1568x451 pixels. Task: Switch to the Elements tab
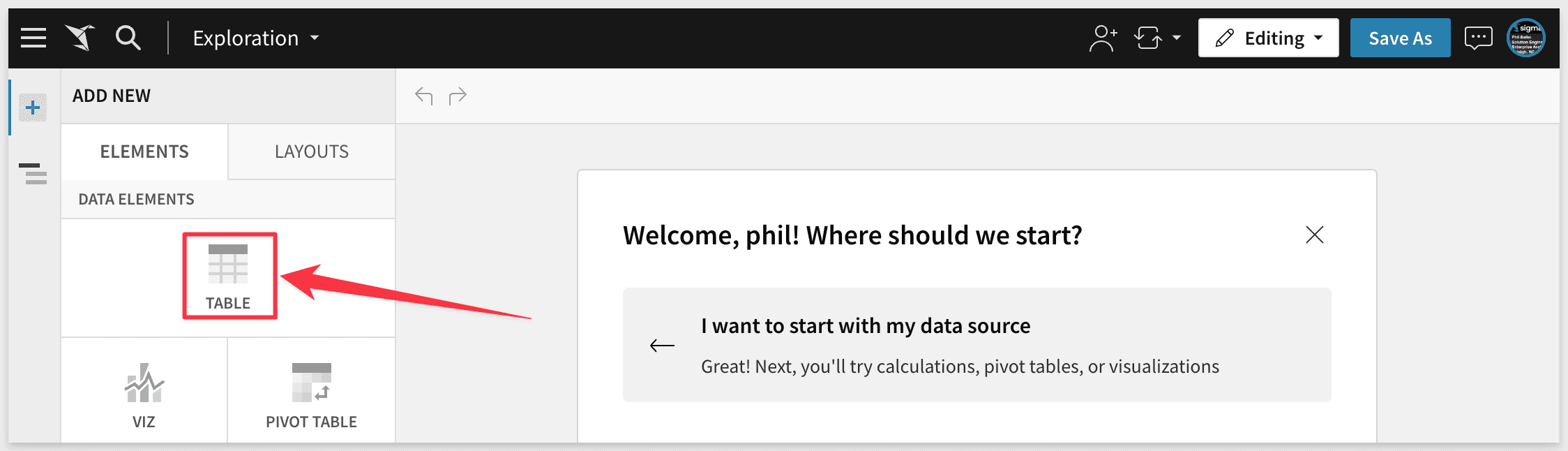click(144, 151)
